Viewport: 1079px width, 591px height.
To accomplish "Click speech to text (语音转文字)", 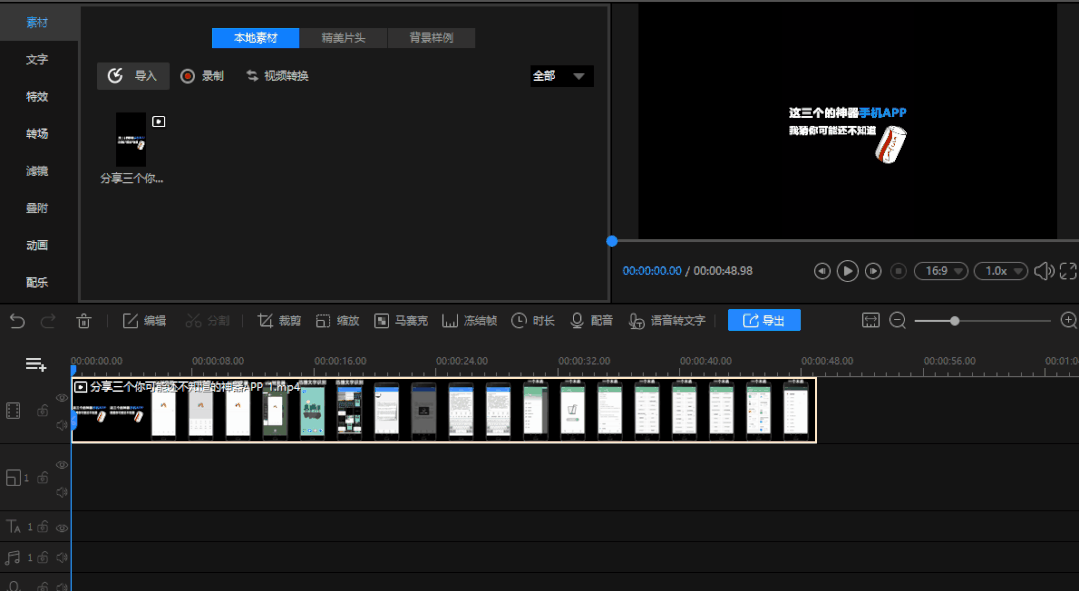I will pos(666,321).
